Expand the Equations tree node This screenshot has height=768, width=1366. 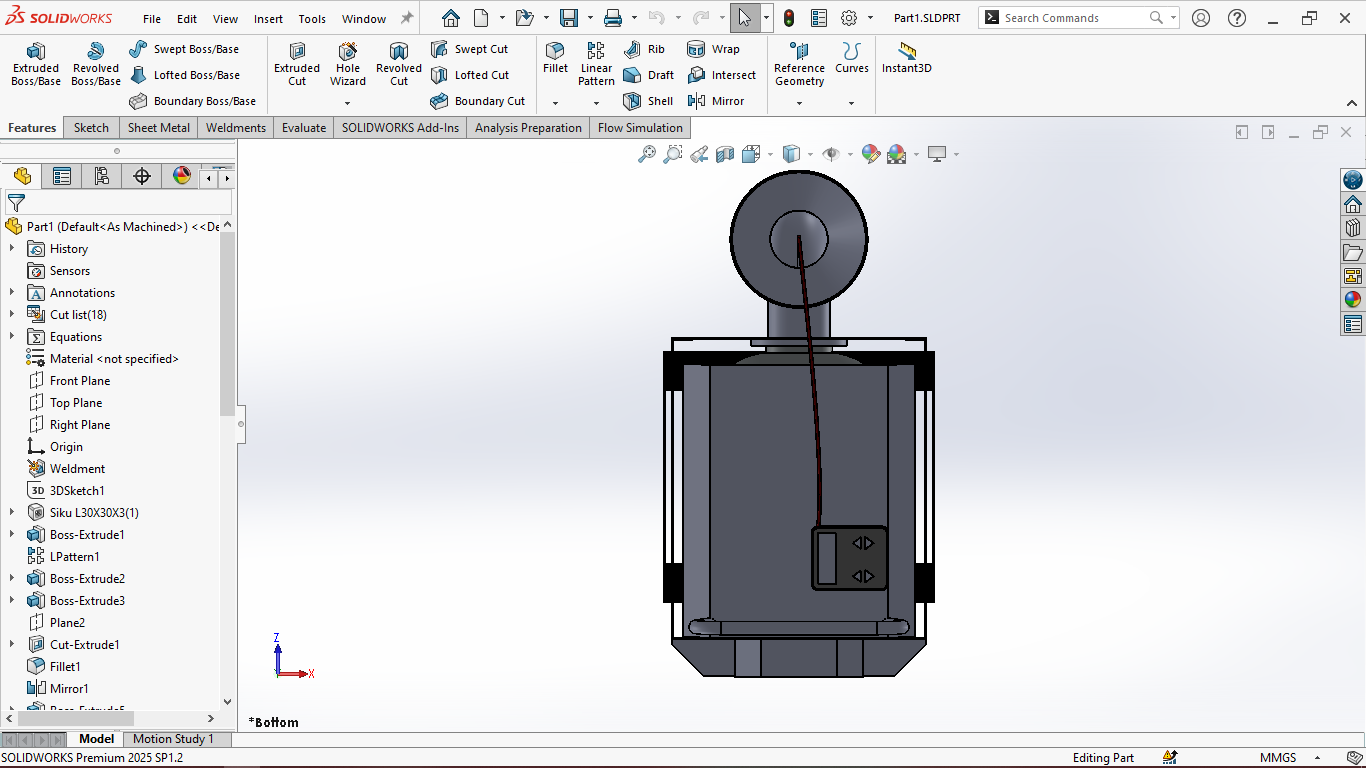pyautogui.click(x=12, y=337)
